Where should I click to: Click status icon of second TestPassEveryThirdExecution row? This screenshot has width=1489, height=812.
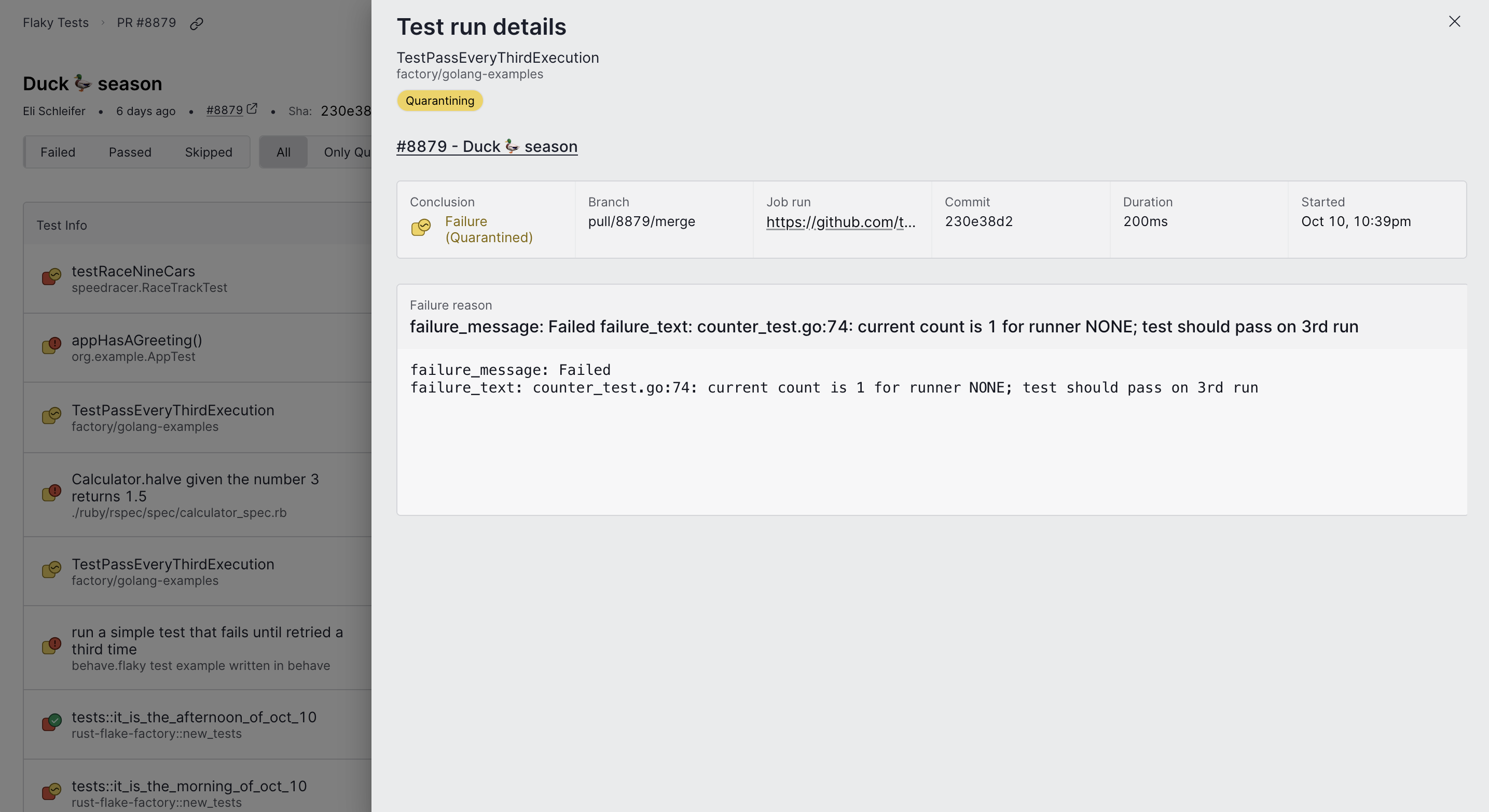click(51, 570)
